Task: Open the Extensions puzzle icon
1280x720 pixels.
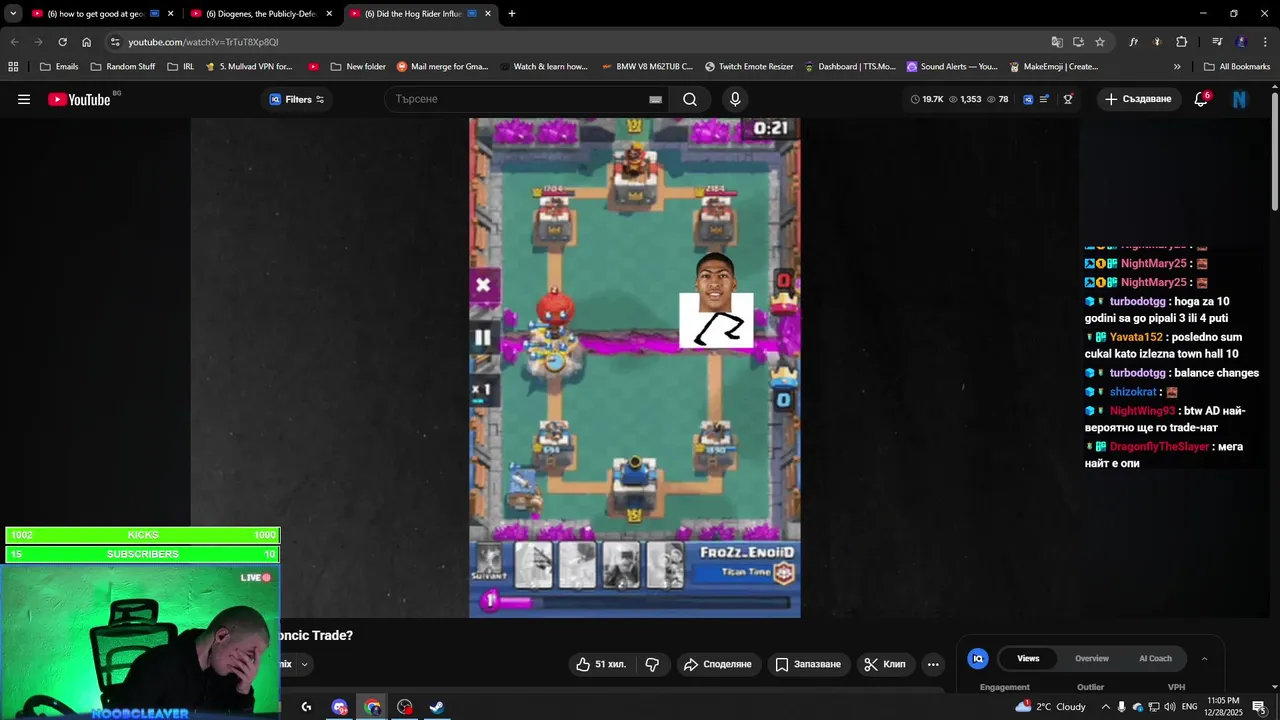Action: click(x=1181, y=42)
